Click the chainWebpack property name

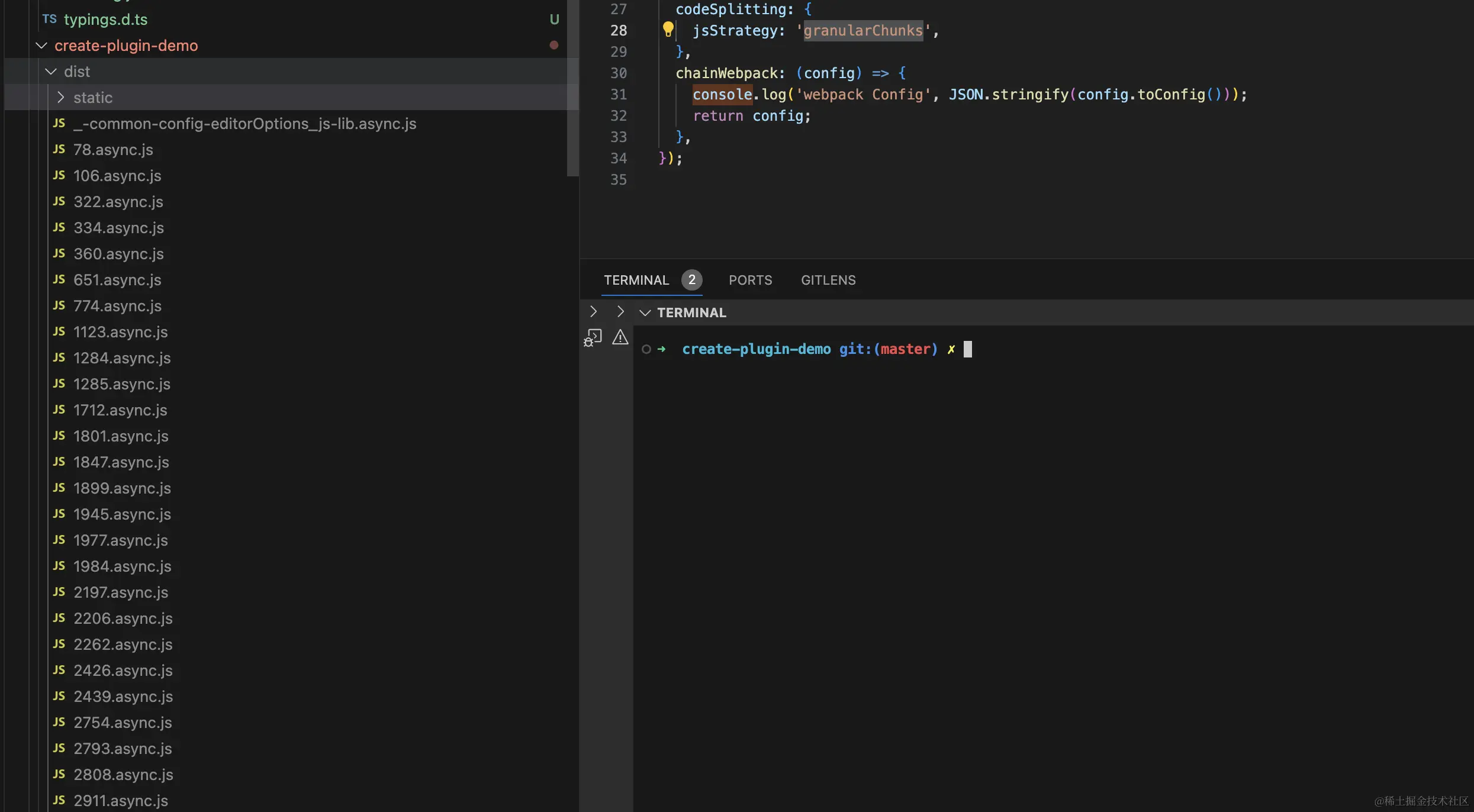726,73
